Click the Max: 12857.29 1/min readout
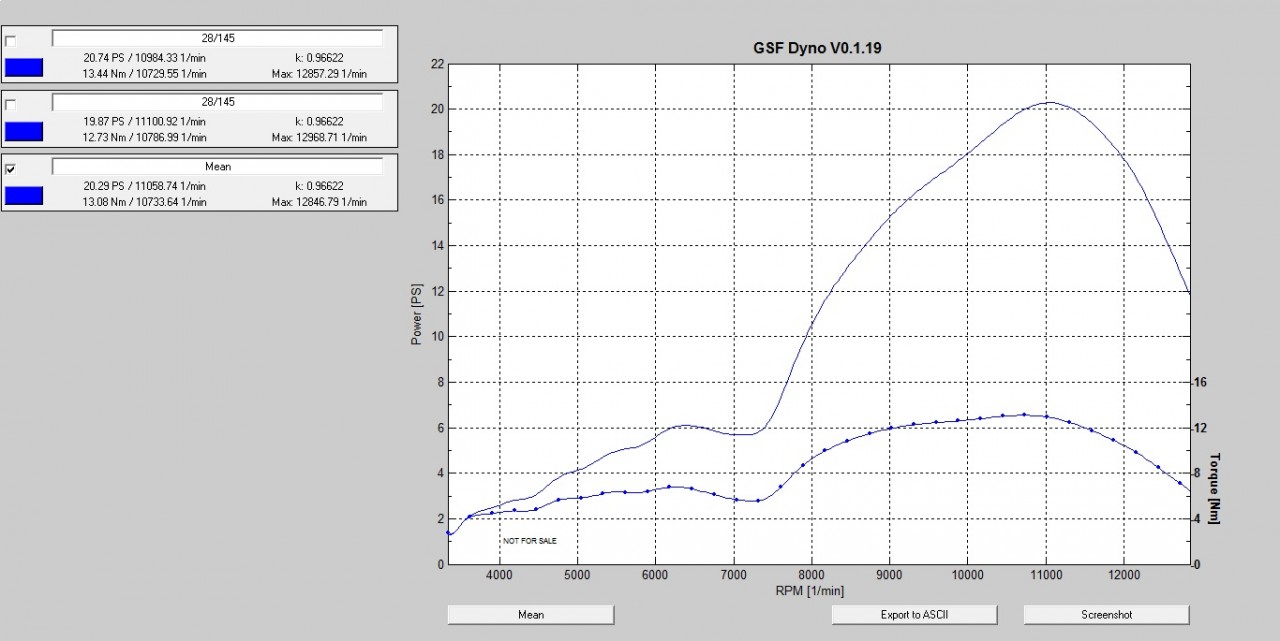This screenshot has width=1280, height=641. click(319, 73)
